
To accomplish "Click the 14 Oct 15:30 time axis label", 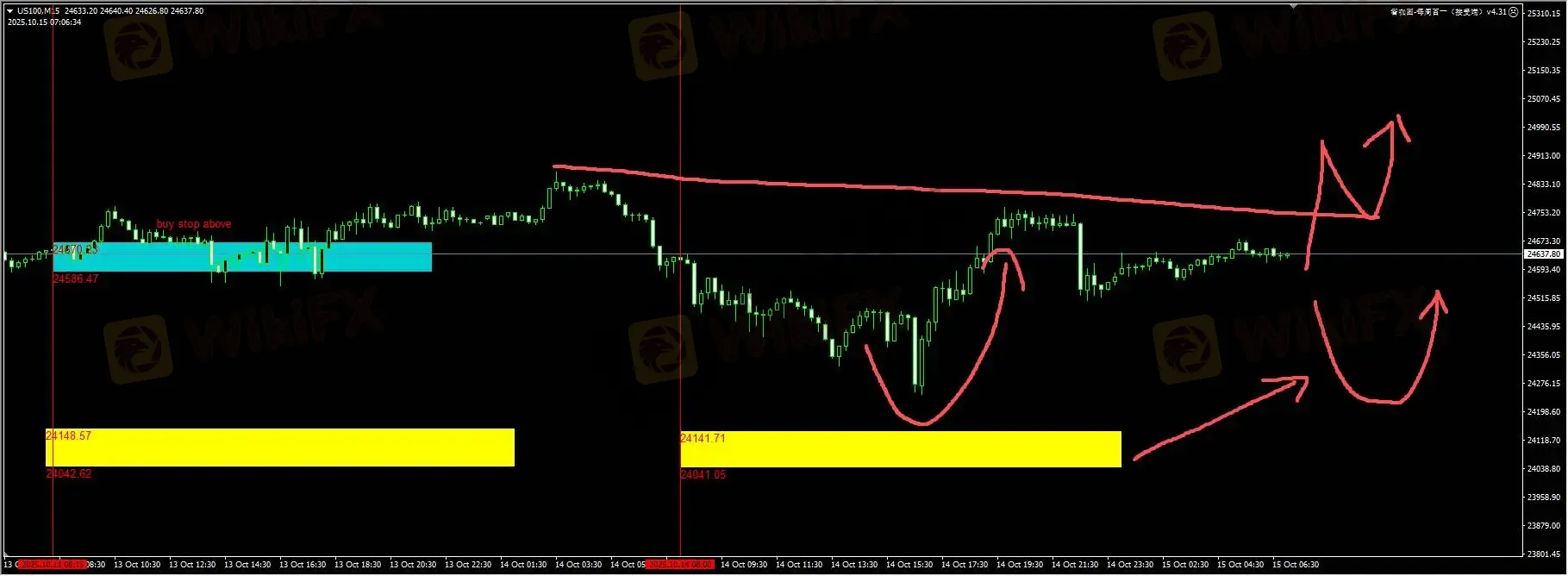I will pyautogui.click(x=909, y=565).
